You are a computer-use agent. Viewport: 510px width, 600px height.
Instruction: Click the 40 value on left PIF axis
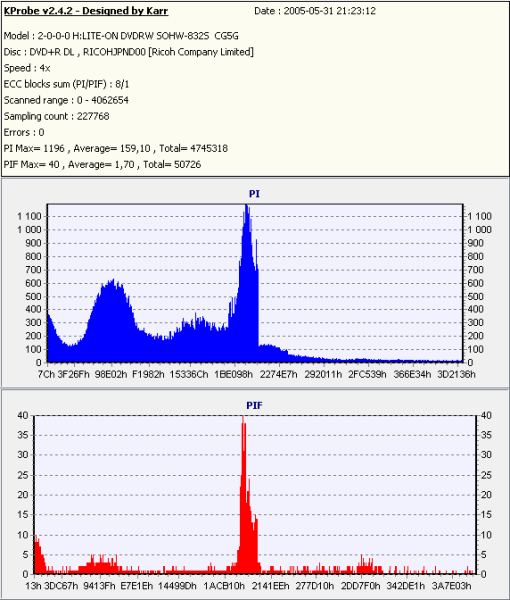23,416
